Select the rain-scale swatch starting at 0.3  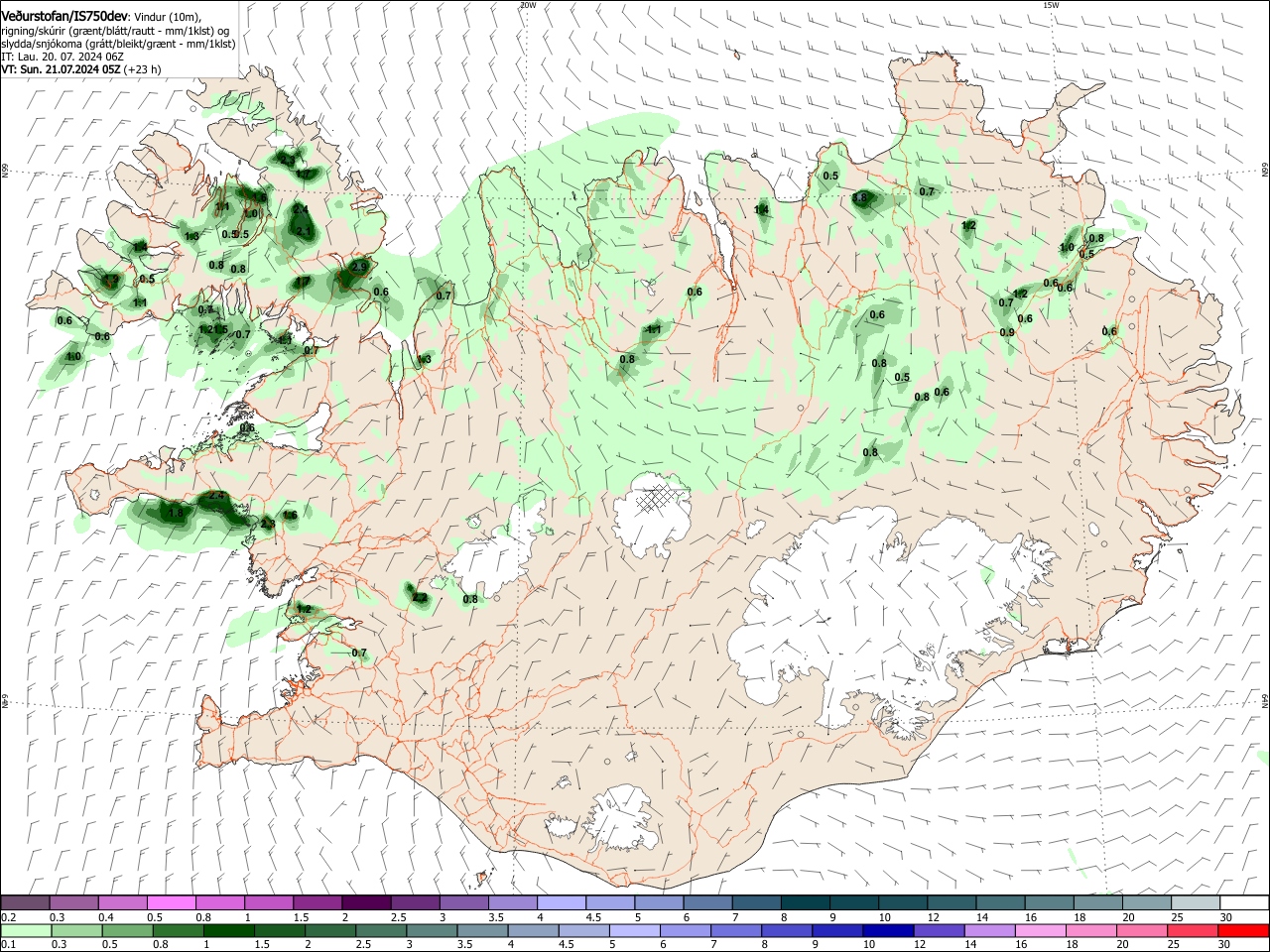pos(76,930)
